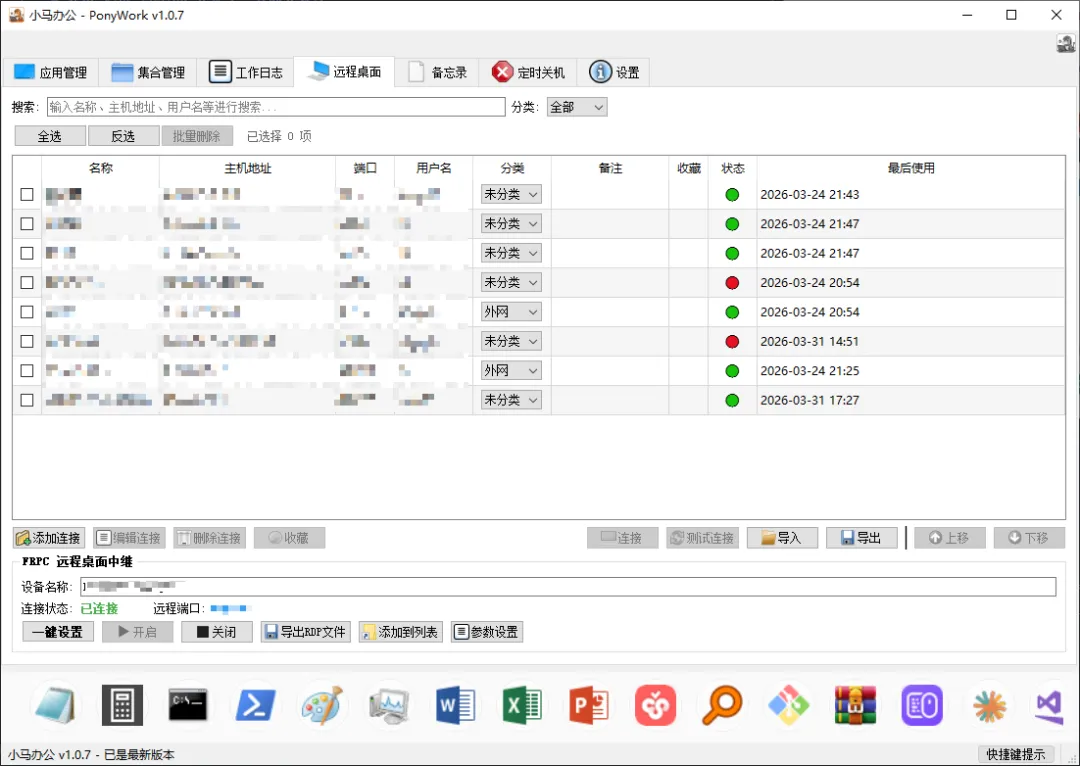Viewport: 1080px width, 766px height.
Task: Open category dropdown in the 21:43 row
Action: pos(511,194)
